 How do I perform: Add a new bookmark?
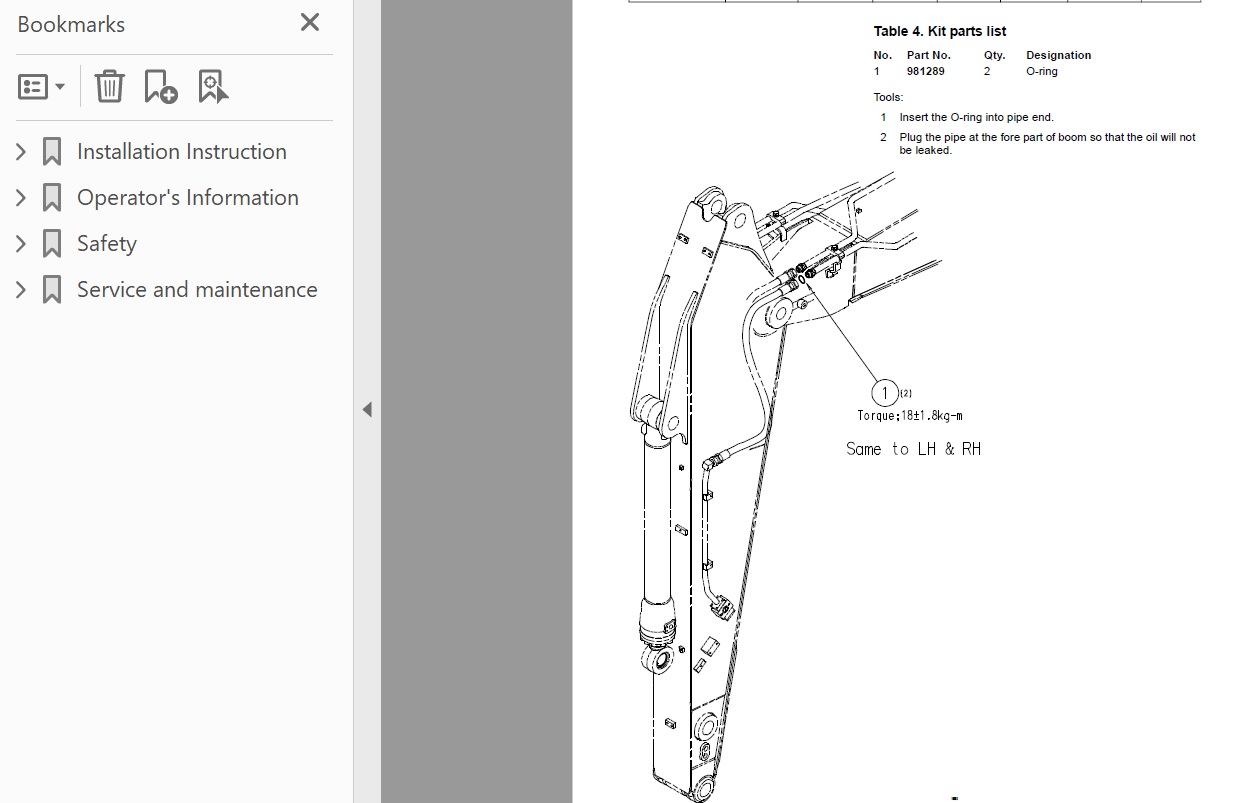(160, 87)
